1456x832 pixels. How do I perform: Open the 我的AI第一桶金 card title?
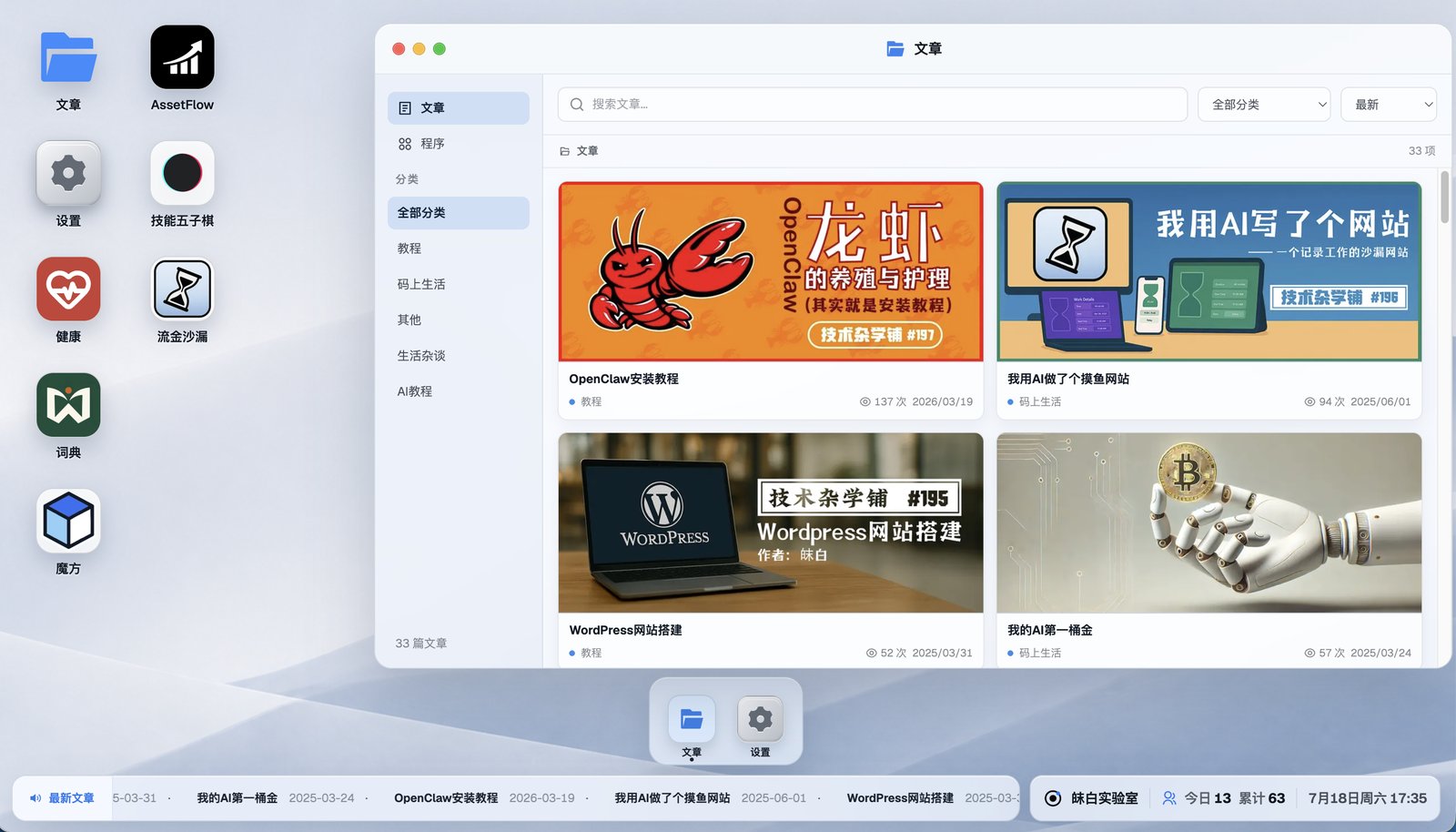click(x=1050, y=630)
